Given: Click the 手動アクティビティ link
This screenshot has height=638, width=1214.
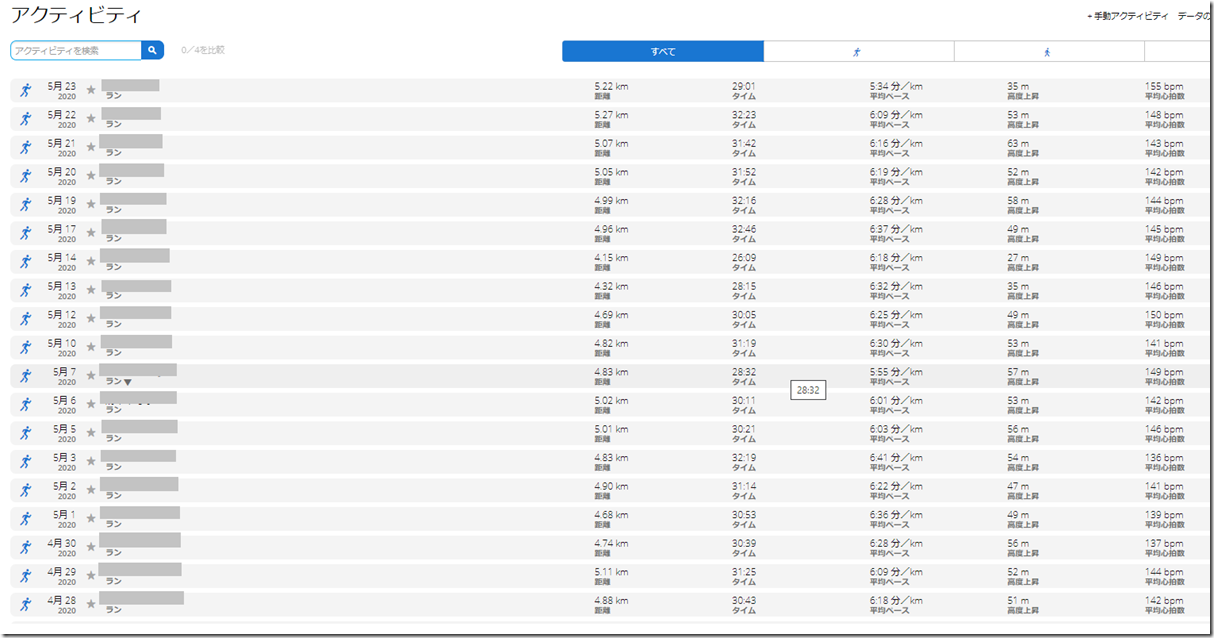Looking at the screenshot, I should [x=1127, y=17].
